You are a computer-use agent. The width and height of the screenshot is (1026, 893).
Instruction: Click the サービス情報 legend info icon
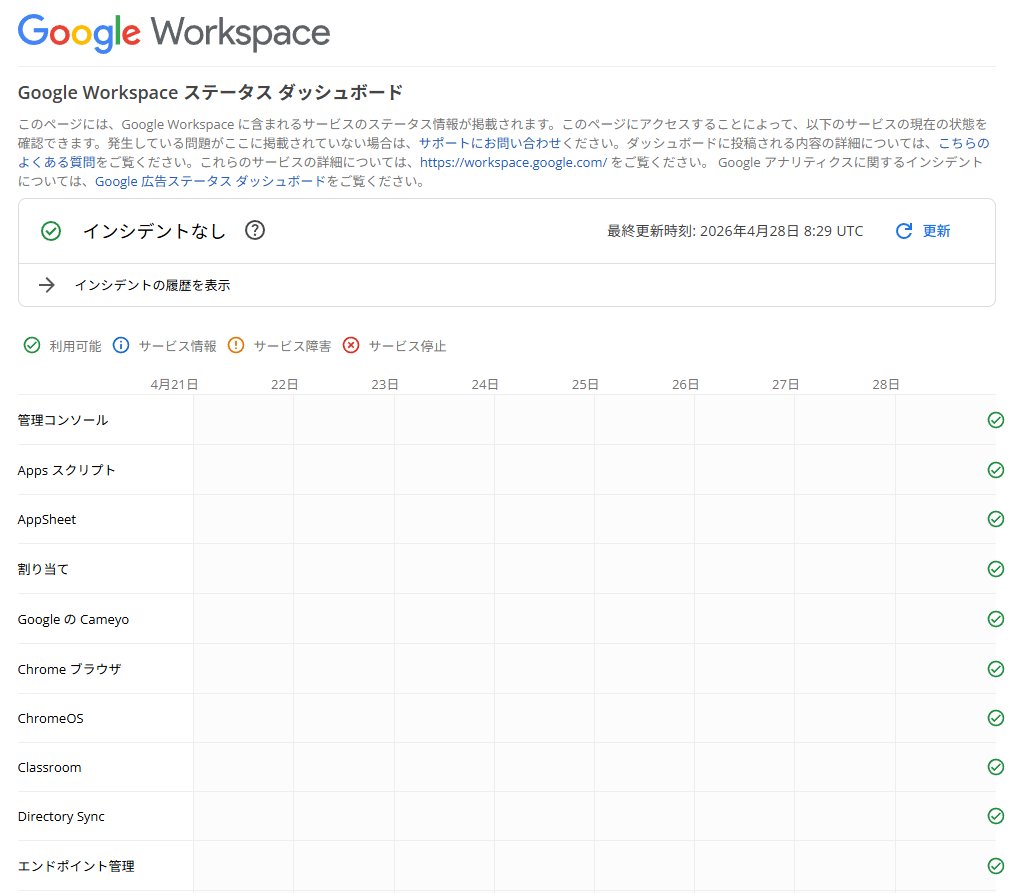pyautogui.click(x=121, y=345)
